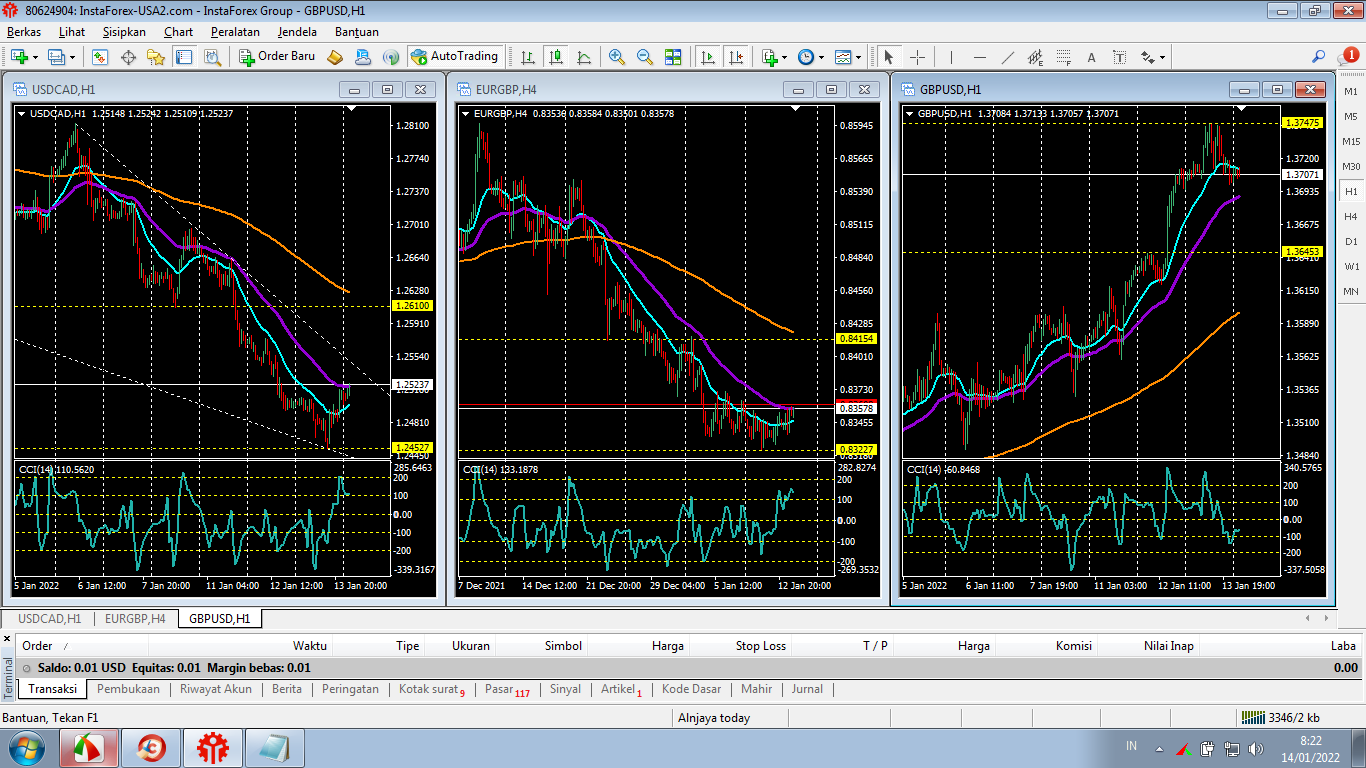Open the Profiles toolbar icon
Viewport: 1366px width, 768px height.
(56, 57)
